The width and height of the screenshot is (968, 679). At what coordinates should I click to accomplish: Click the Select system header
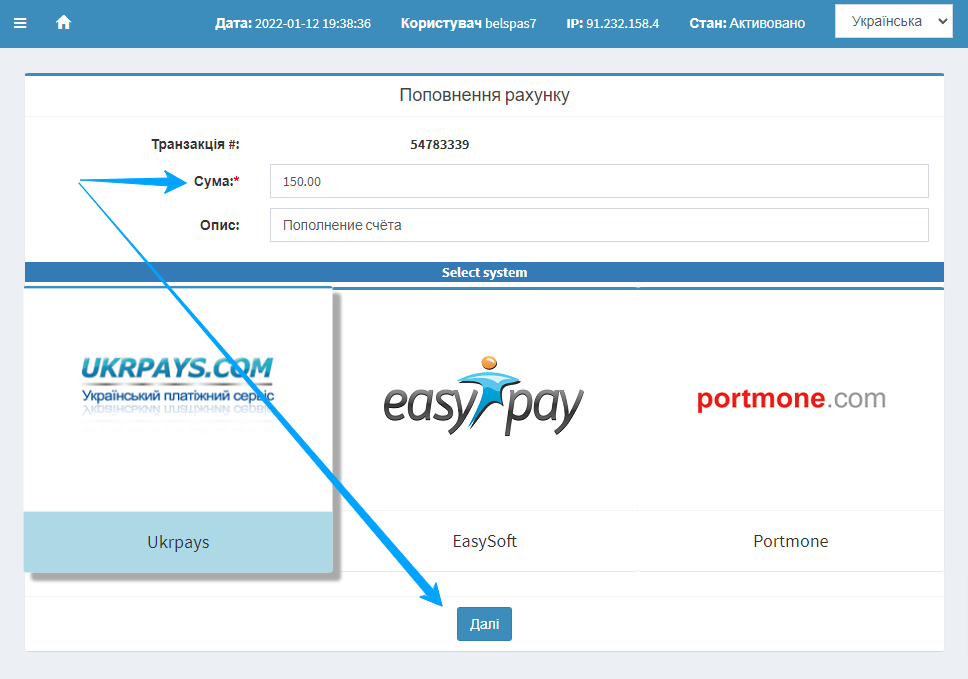[485, 272]
